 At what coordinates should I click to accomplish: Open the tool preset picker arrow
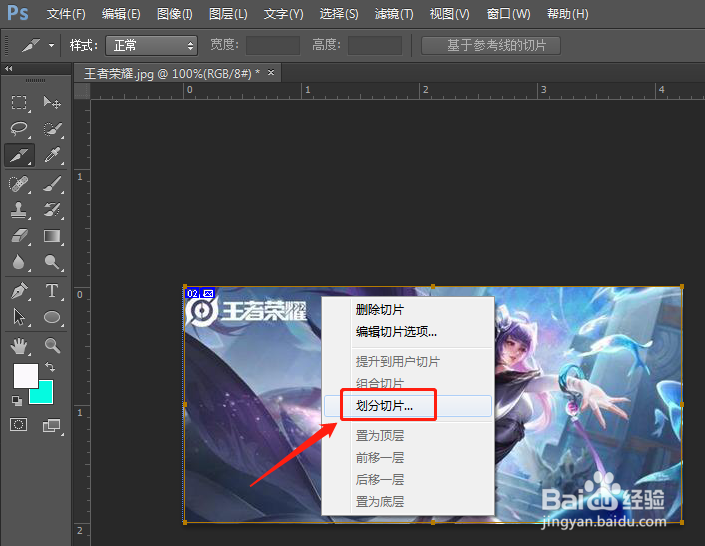[x=51, y=45]
